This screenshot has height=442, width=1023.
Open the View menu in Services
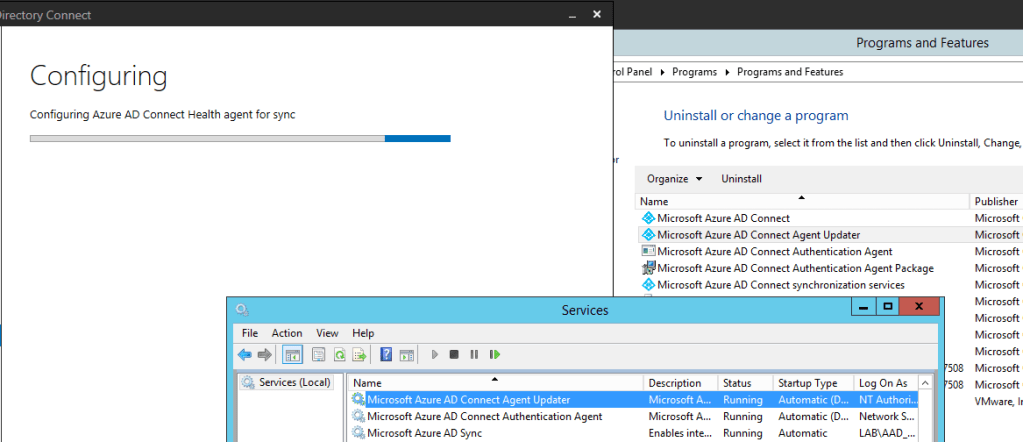(327, 333)
